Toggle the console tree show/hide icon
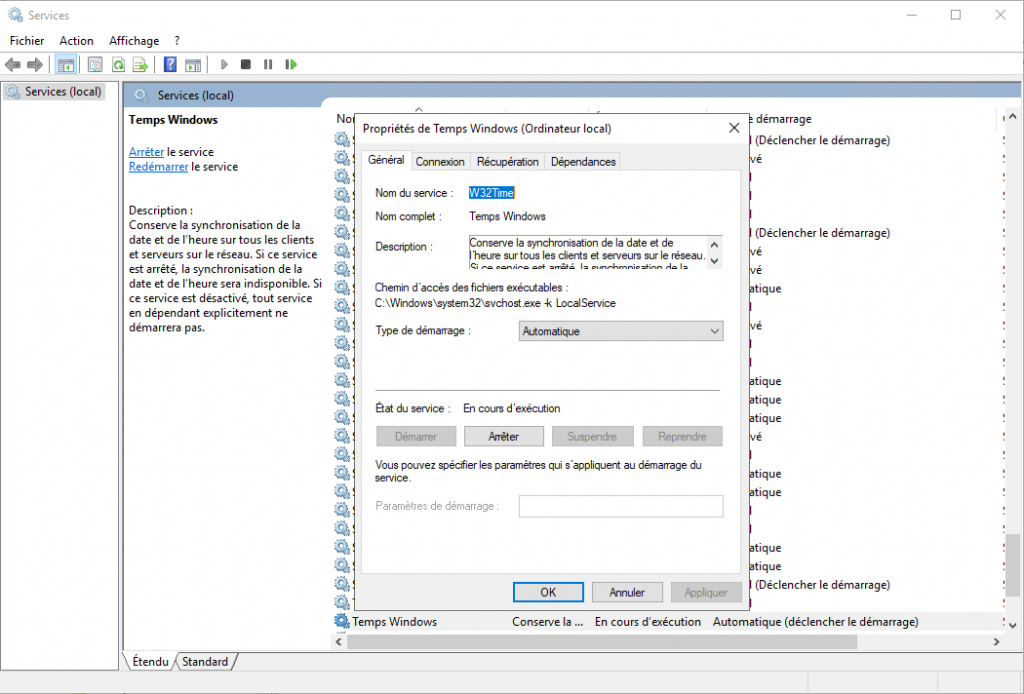Screen dimensions: 1024x694 66,65
